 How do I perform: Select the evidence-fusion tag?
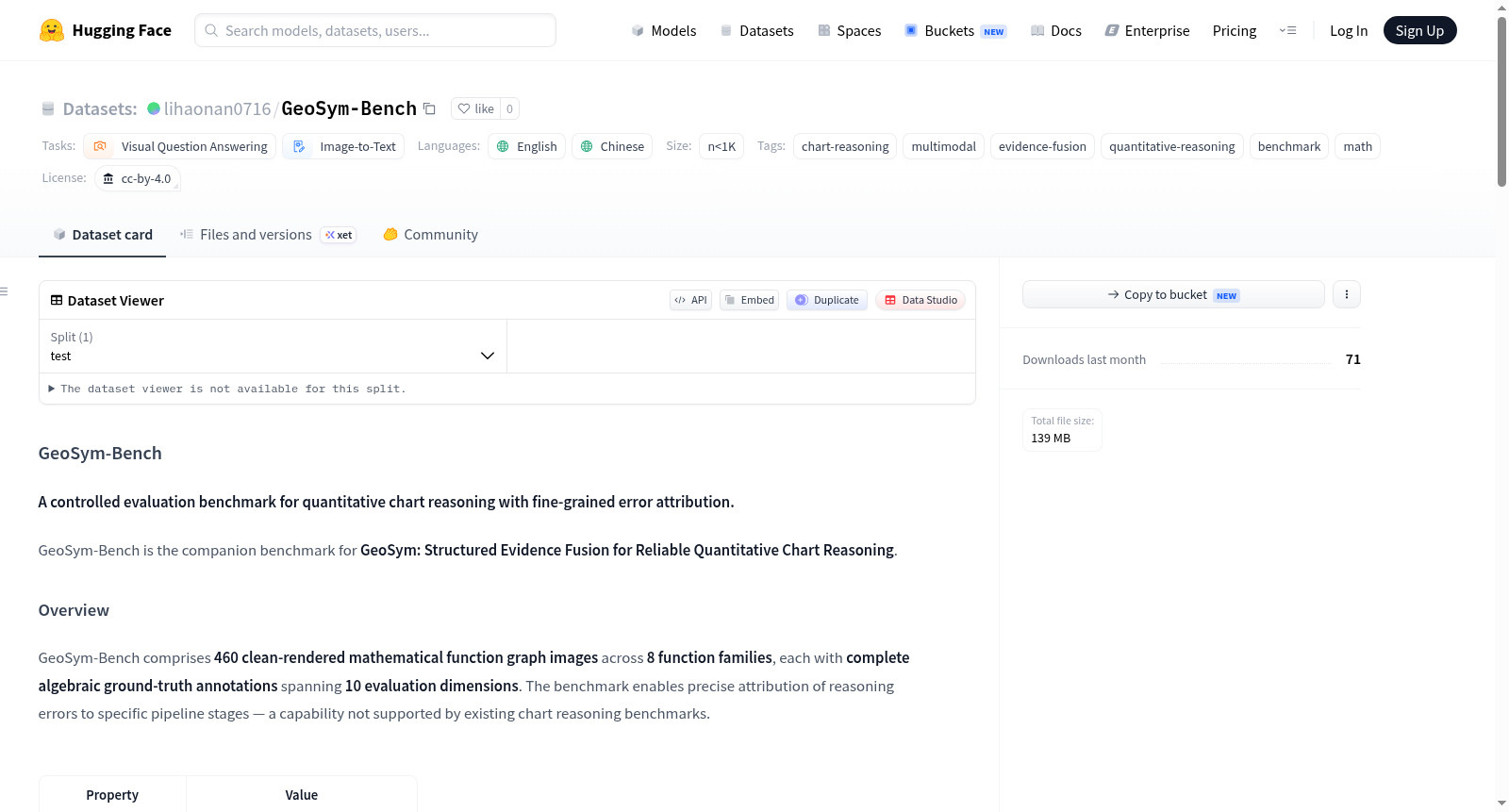[1042, 146]
